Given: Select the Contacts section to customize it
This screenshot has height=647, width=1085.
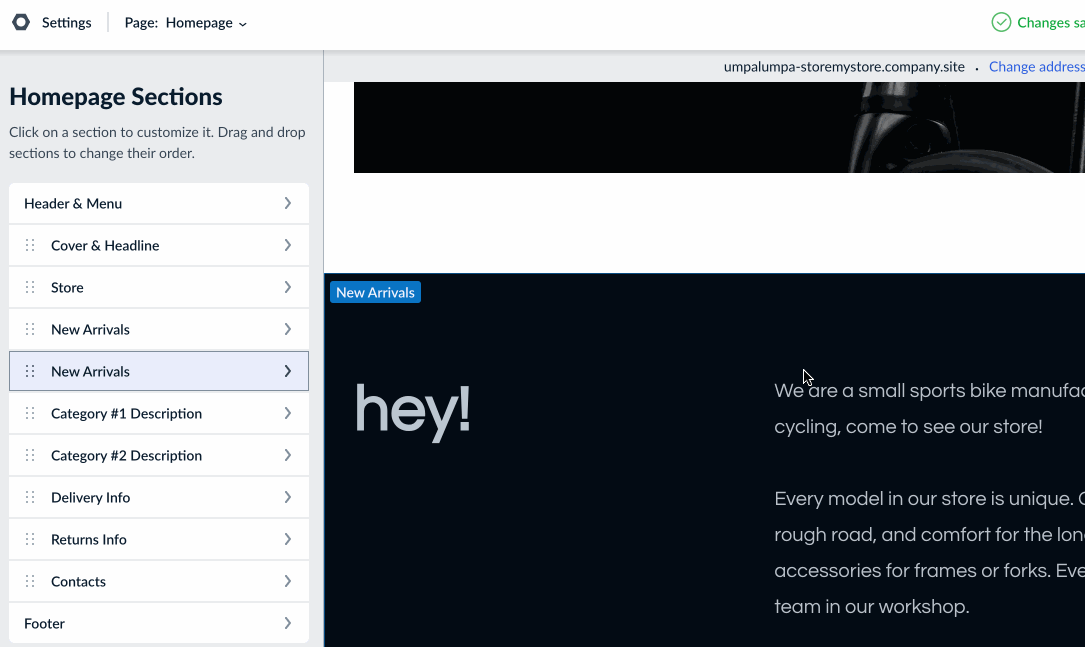Looking at the screenshot, I should coord(150,581).
